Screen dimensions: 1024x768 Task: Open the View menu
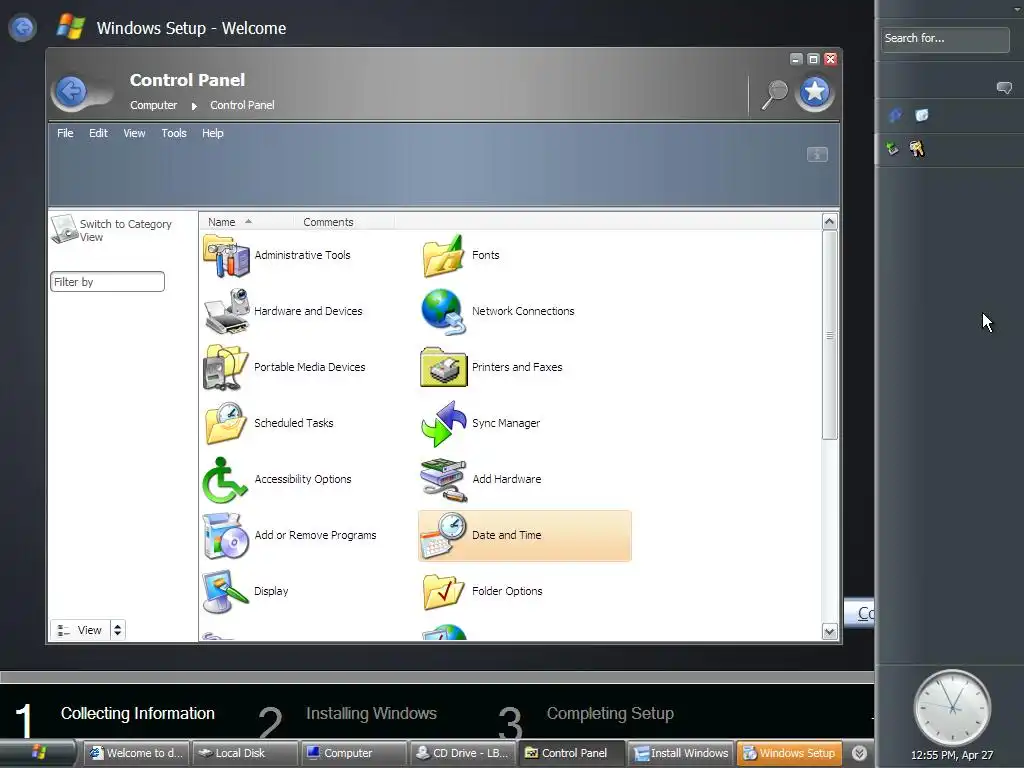pyautogui.click(x=135, y=133)
